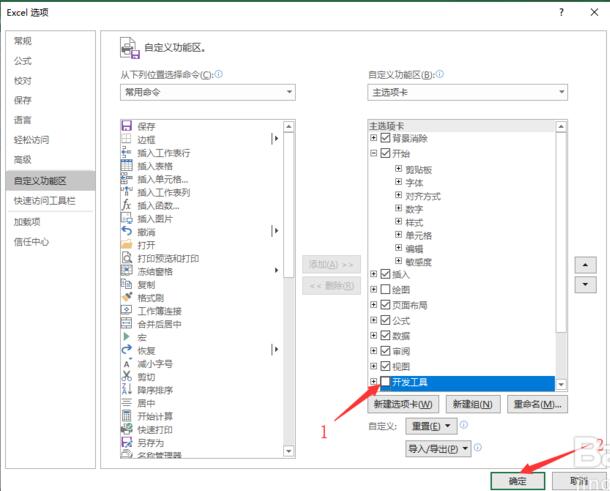This screenshot has height=491, width=610.
Task: Expand the Clipboard (剪贴板) group
Action: point(398,168)
